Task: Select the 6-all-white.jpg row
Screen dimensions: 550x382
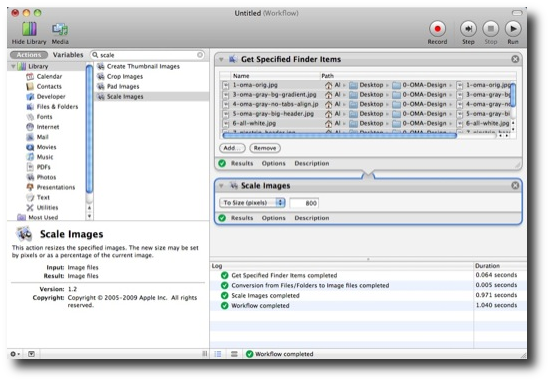Action: (365, 123)
